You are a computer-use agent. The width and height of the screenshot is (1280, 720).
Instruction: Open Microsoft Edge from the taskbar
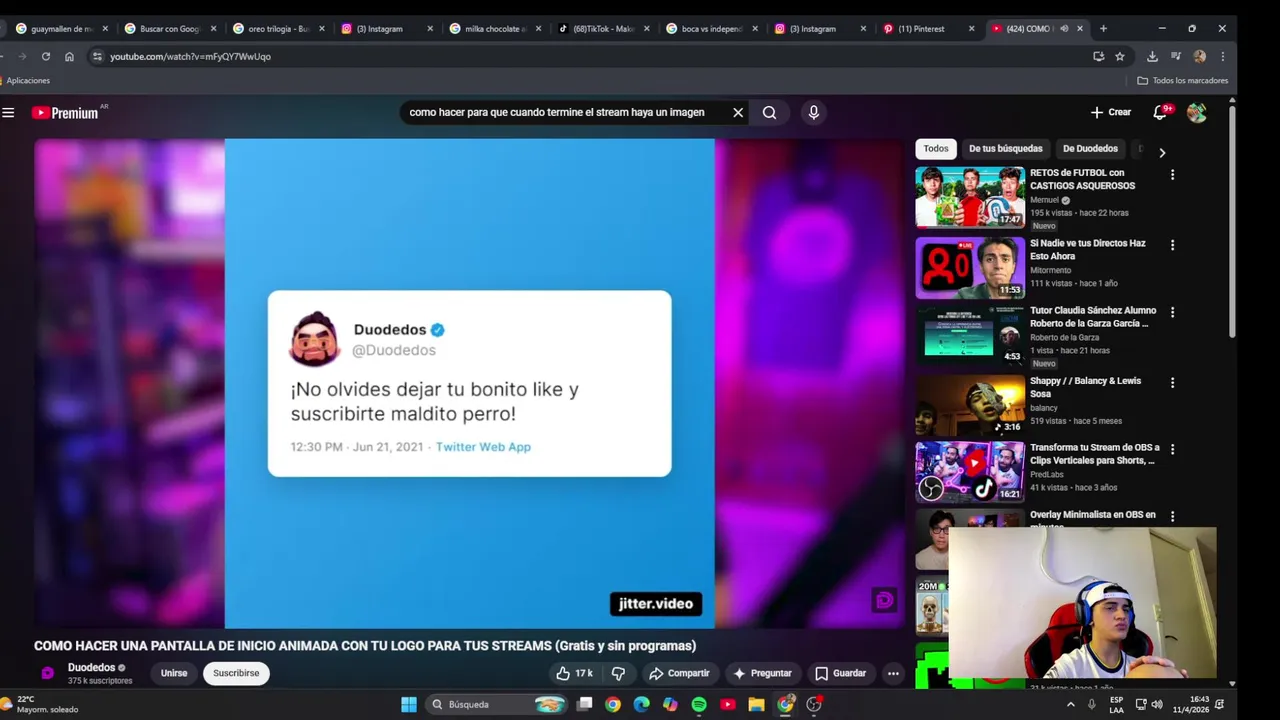click(x=642, y=704)
